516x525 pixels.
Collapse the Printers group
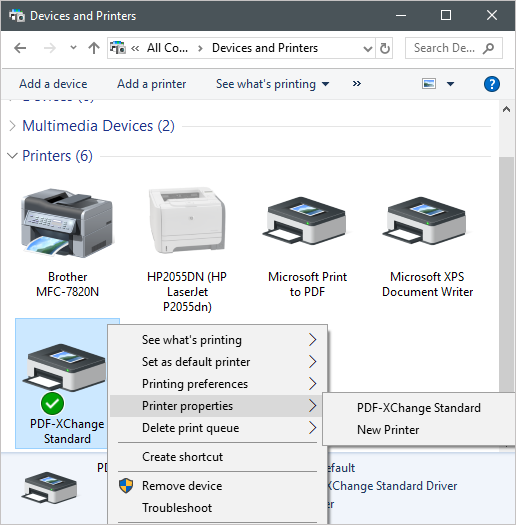[12, 156]
